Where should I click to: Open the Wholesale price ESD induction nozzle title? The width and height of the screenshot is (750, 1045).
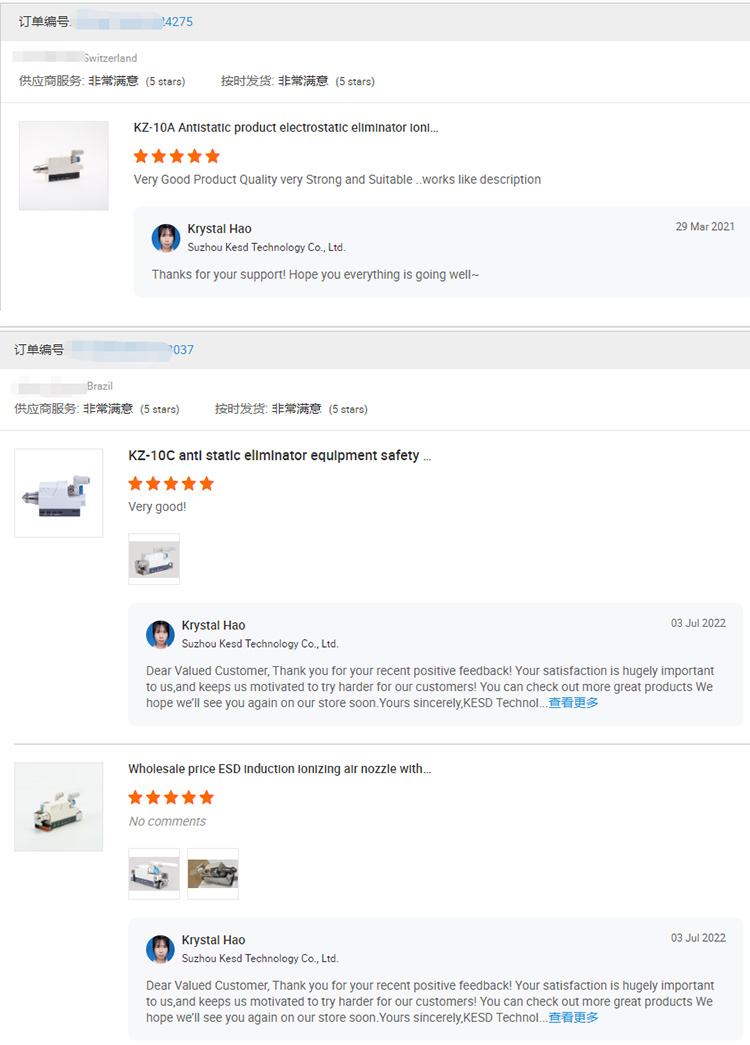pos(280,769)
